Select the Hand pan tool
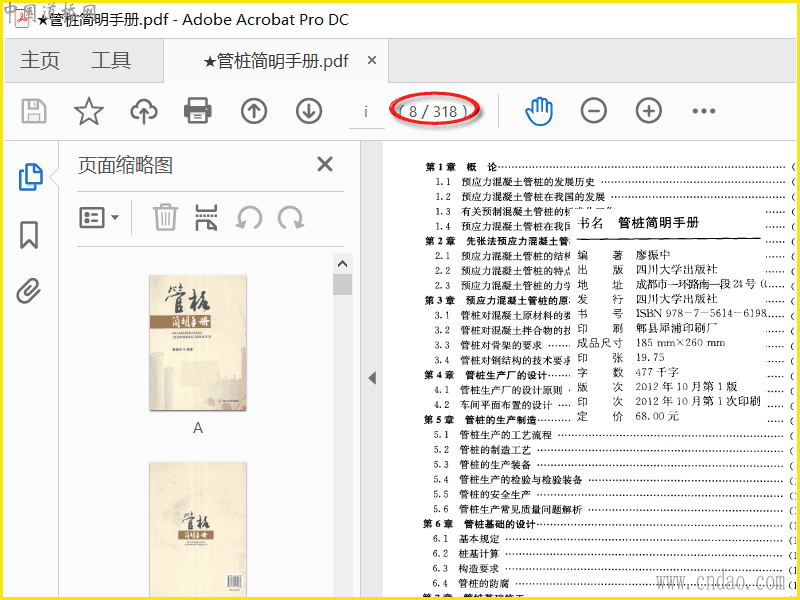The width and height of the screenshot is (800, 600). point(539,111)
